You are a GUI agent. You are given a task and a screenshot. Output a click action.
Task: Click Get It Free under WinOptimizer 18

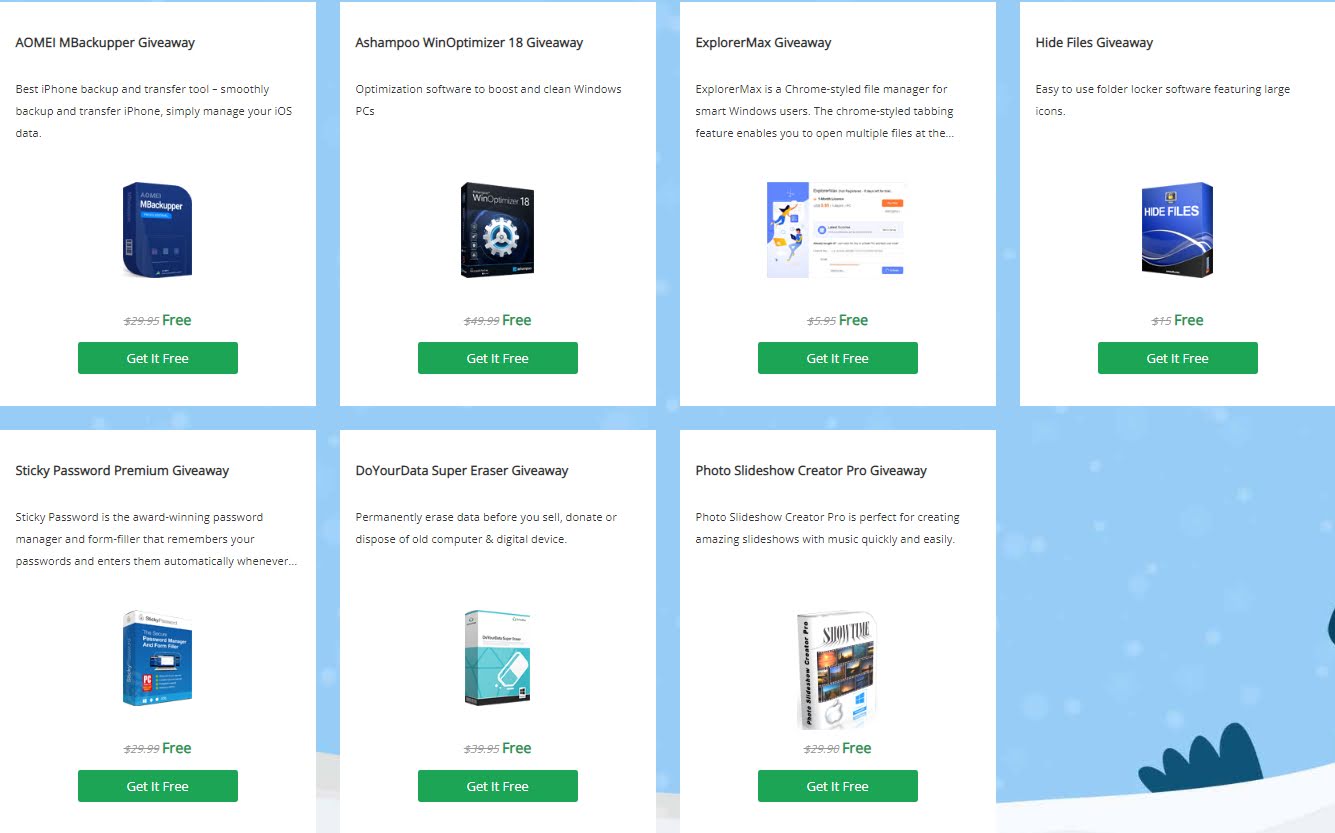(x=498, y=358)
